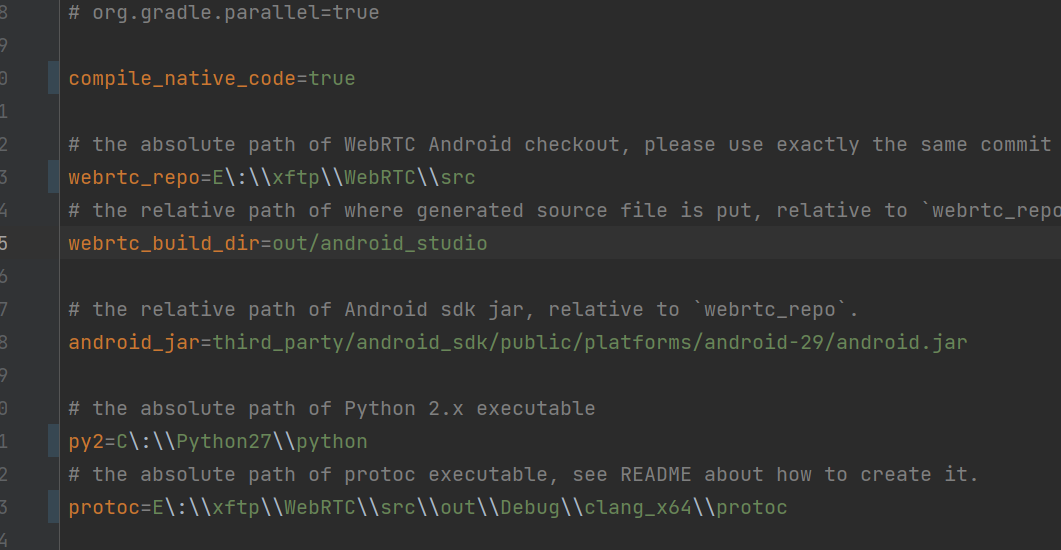Viewport: 1061px width, 550px height.
Task: Click the change marker beside protoc line
Action: pyautogui.click(x=53, y=507)
